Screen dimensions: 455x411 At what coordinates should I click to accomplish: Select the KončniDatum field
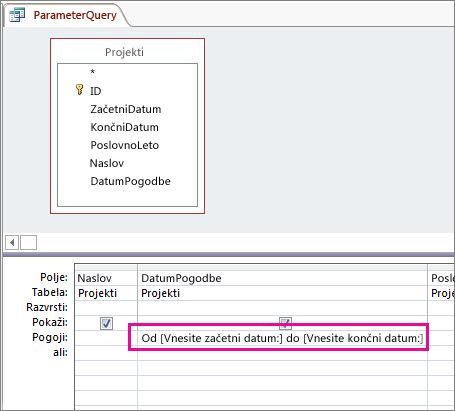click(124, 127)
